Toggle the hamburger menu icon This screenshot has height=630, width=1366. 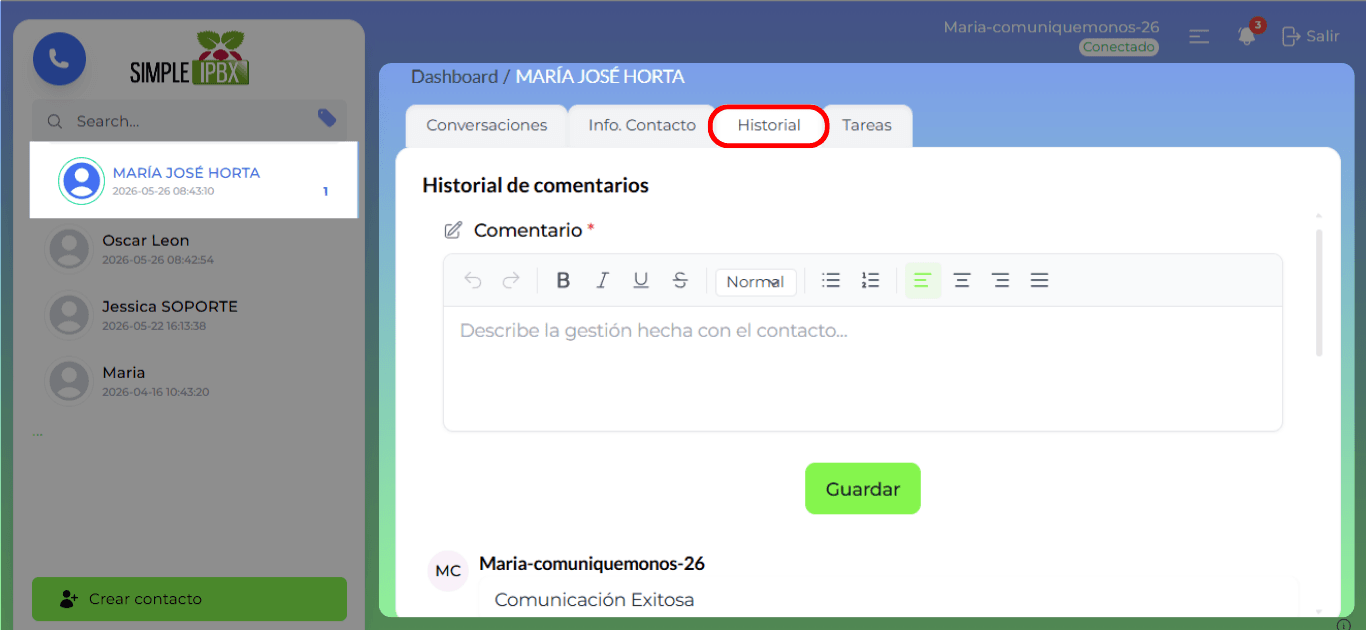tap(1199, 36)
